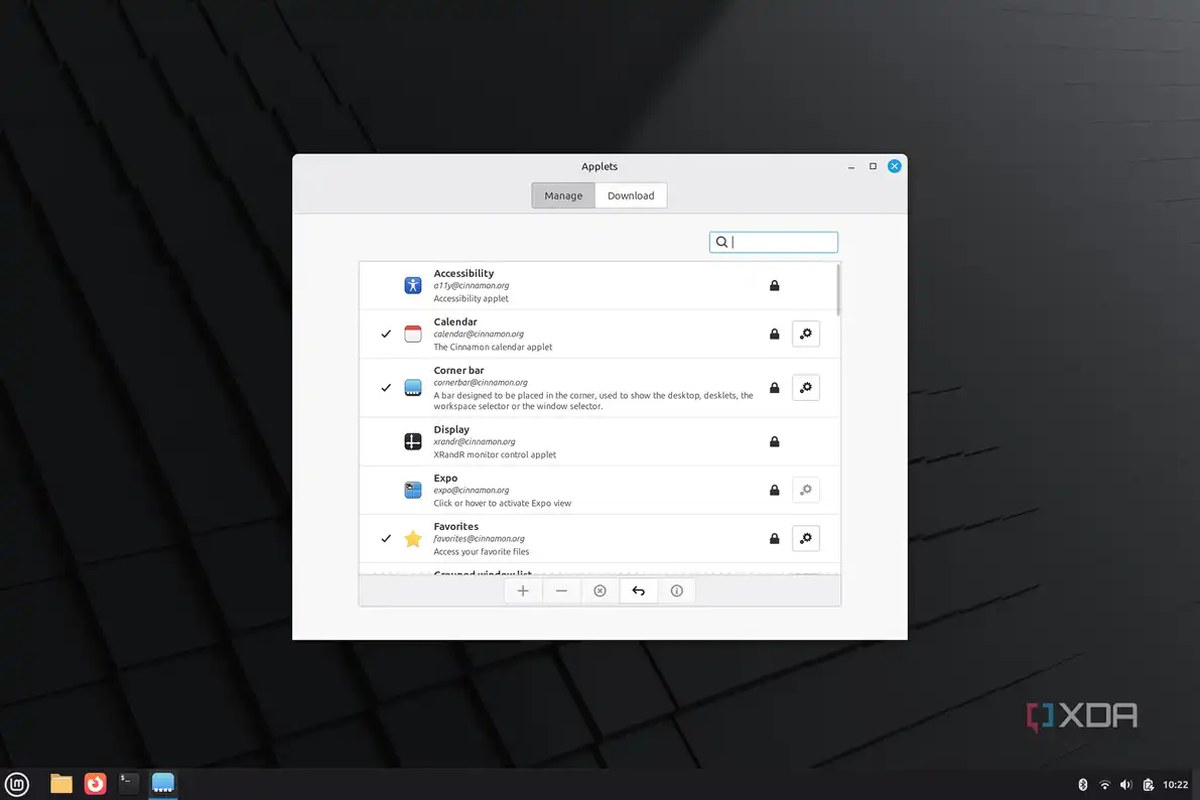This screenshot has height=800, width=1200.
Task: Select the Display applet name
Action: pyautogui.click(x=452, y=429)
